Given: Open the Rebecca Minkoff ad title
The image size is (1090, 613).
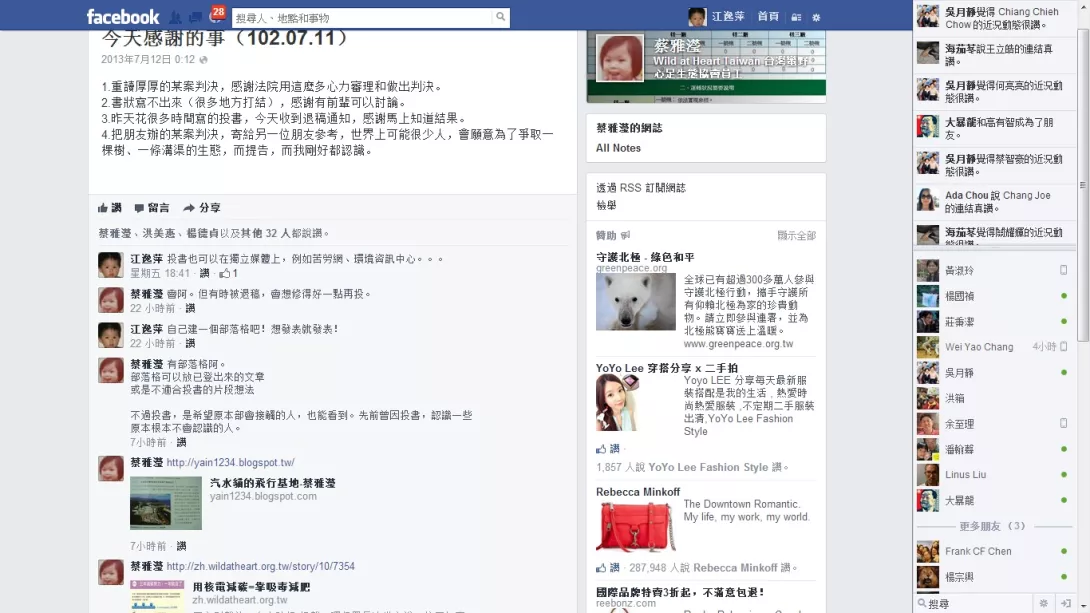Looking at the screenshot, I should (x=637, y=492).
